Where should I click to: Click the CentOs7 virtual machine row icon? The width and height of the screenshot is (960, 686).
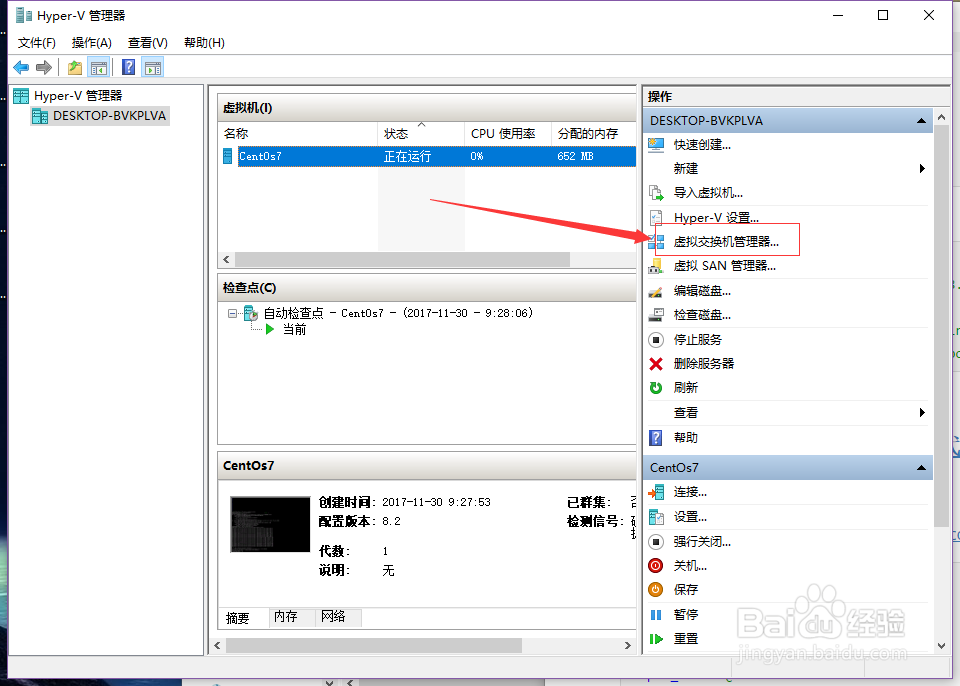[228, 156]
